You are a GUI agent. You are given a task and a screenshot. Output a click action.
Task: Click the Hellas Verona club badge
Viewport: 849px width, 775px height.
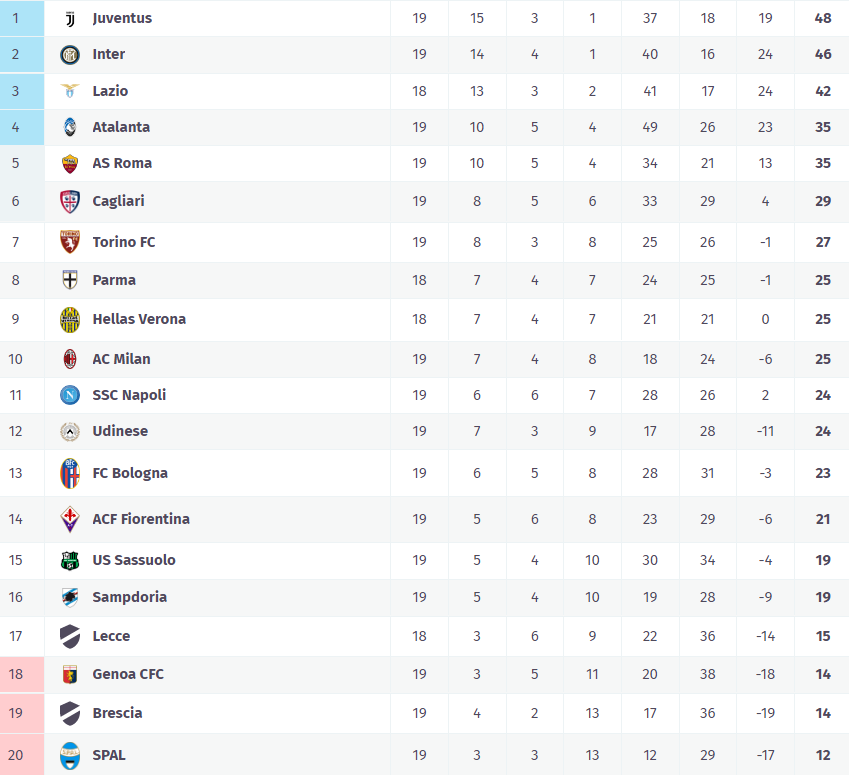(x=69, y=319)
